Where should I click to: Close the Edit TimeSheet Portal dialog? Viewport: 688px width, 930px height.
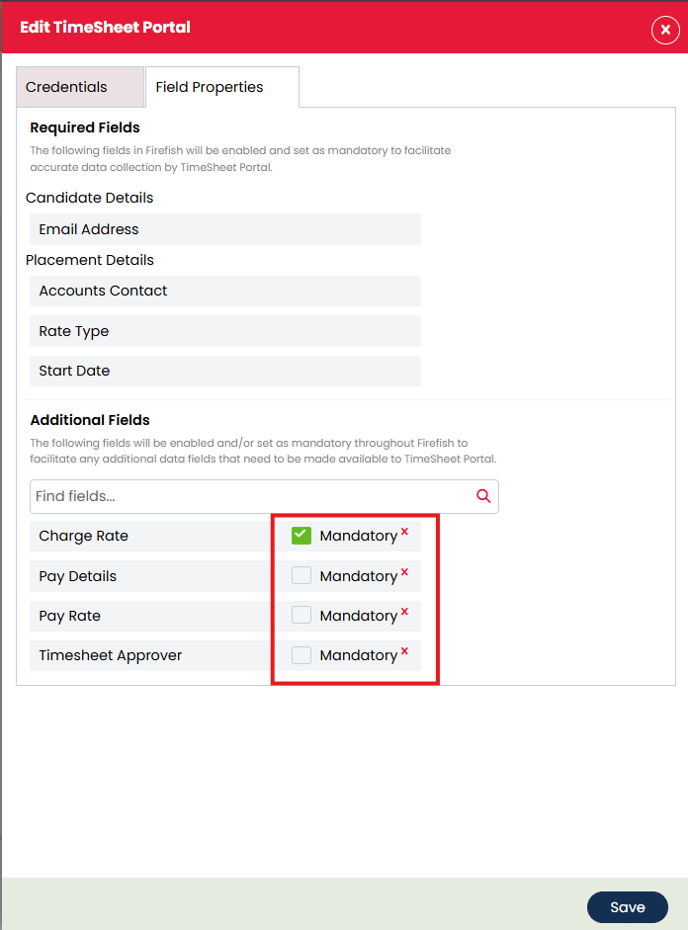(x=665, y=30)
